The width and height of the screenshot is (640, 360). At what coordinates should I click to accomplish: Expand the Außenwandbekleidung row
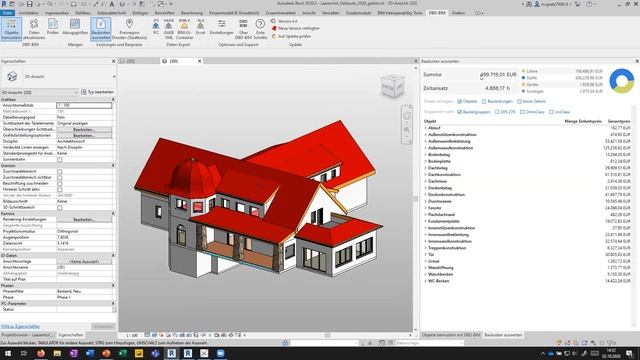point(425,141)
